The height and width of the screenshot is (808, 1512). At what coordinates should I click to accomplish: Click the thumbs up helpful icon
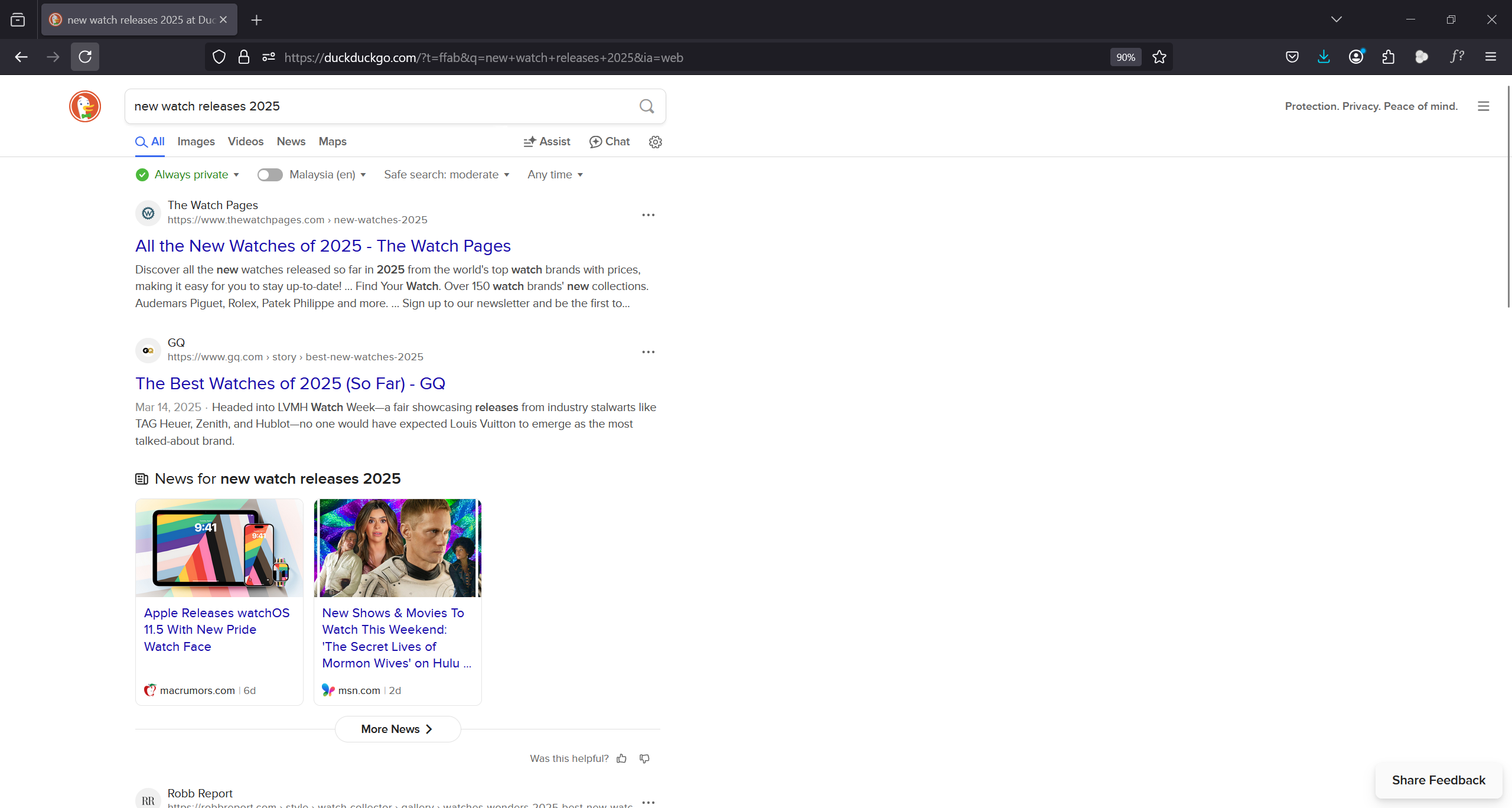point(621,758)
